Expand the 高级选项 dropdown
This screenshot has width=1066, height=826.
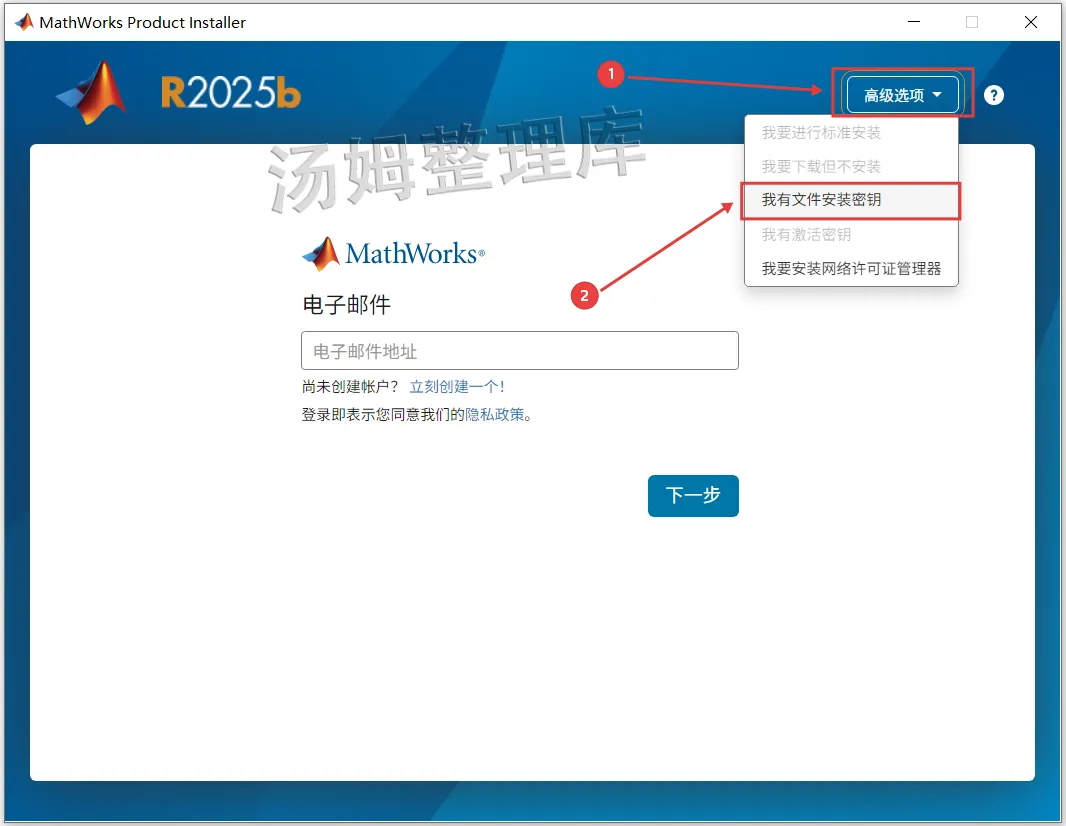(x=902, y=94)
